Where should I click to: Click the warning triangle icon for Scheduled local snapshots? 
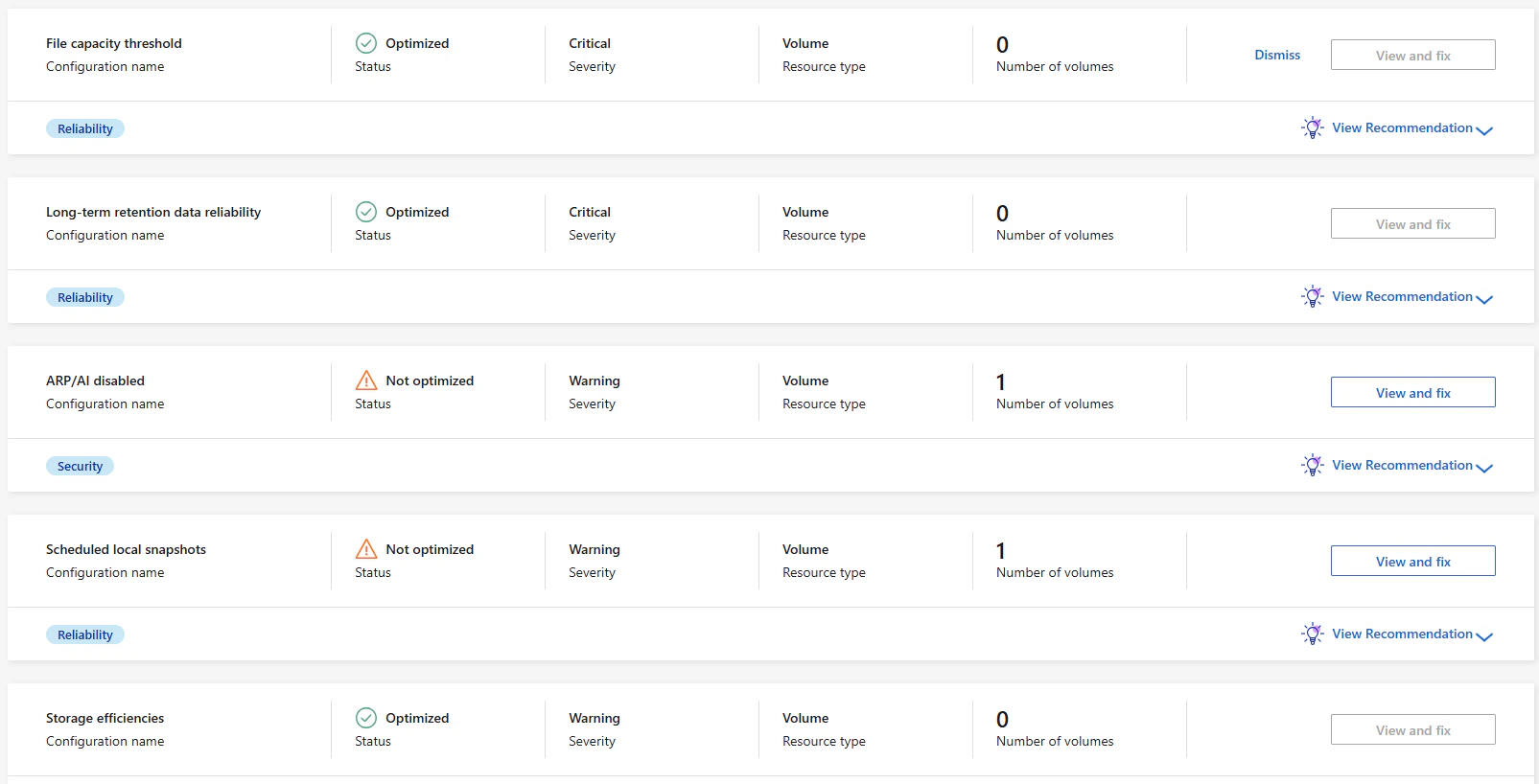pos(366,549)
